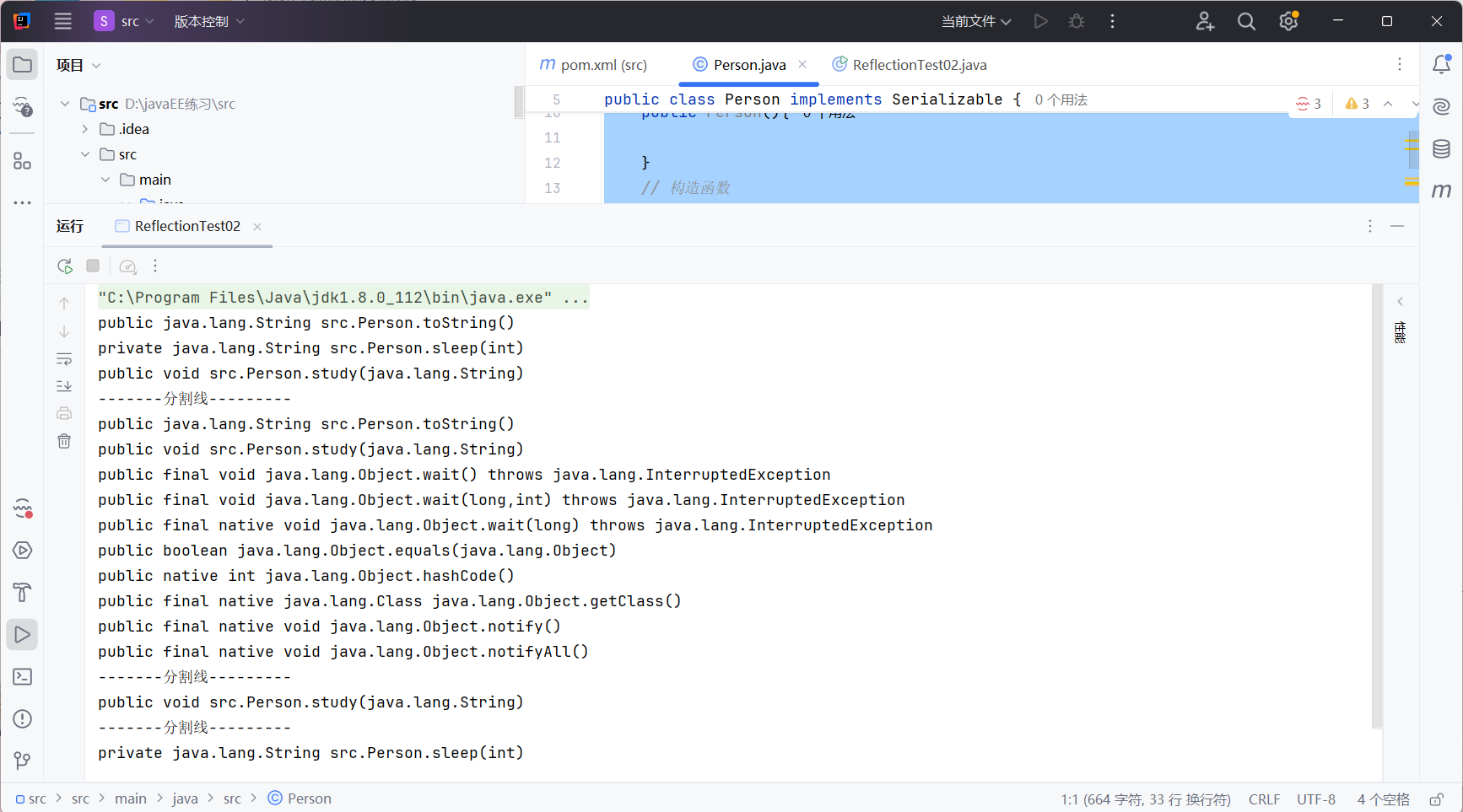1463x812 pixels.
Task: Switch to the pom.xml editor tab
Action: [x=594, y=65]
